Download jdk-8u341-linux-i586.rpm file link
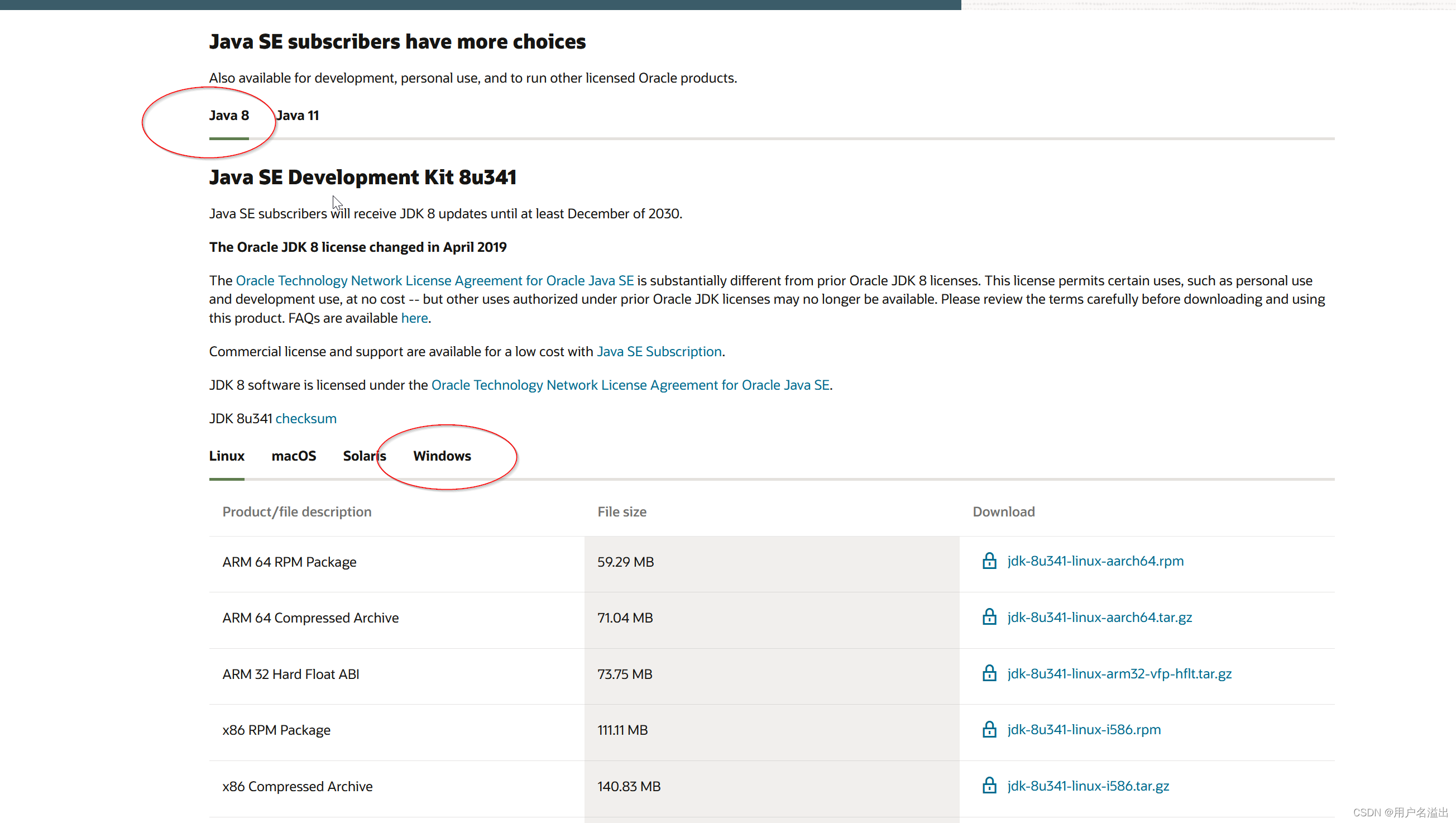1456x823 pixels. click(x=1084, y=730)
